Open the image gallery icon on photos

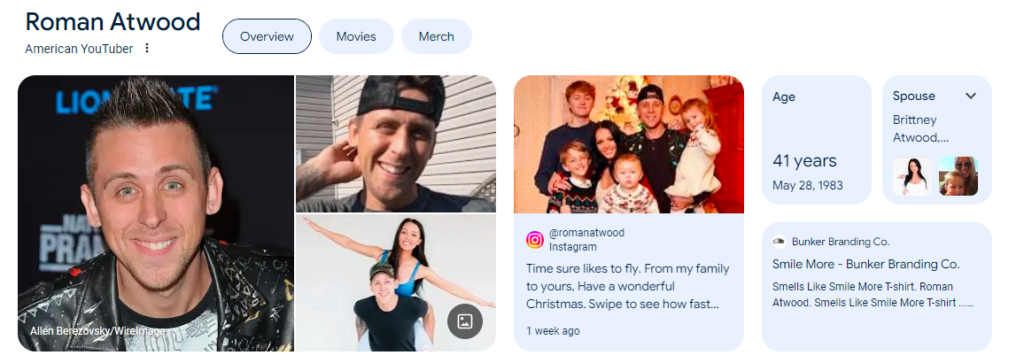pos(464,321)
